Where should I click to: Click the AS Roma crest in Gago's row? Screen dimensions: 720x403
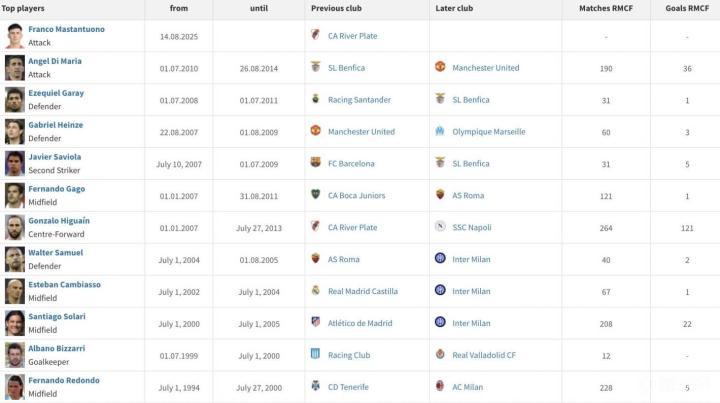440,196
